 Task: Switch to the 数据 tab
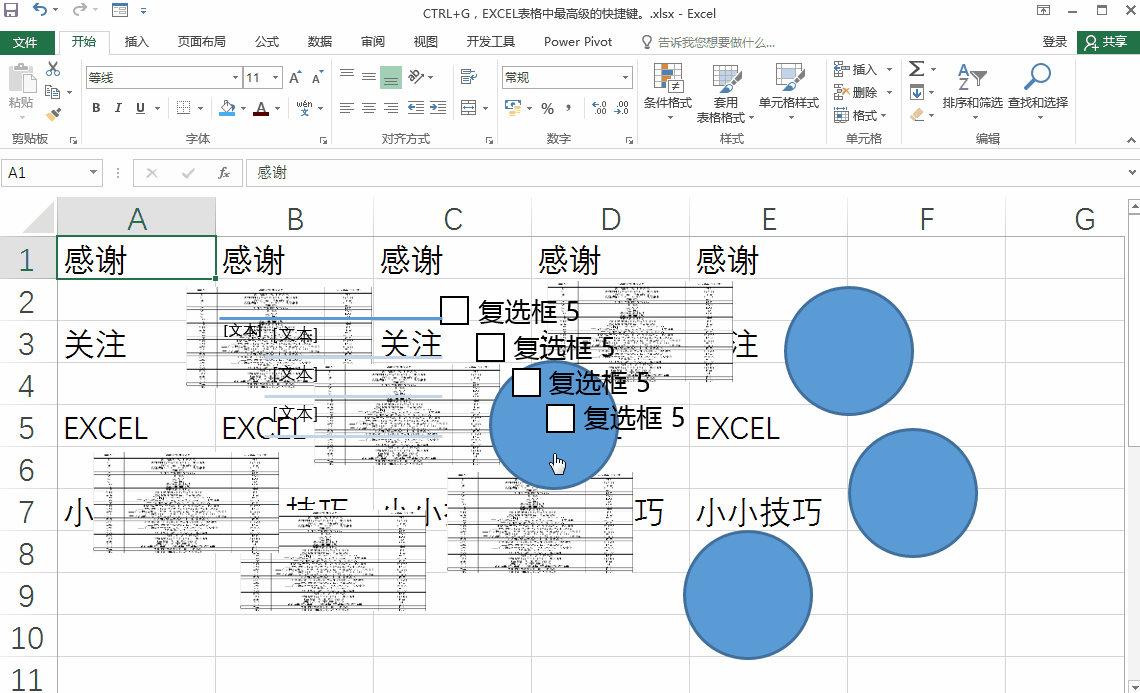coord(320,42)
